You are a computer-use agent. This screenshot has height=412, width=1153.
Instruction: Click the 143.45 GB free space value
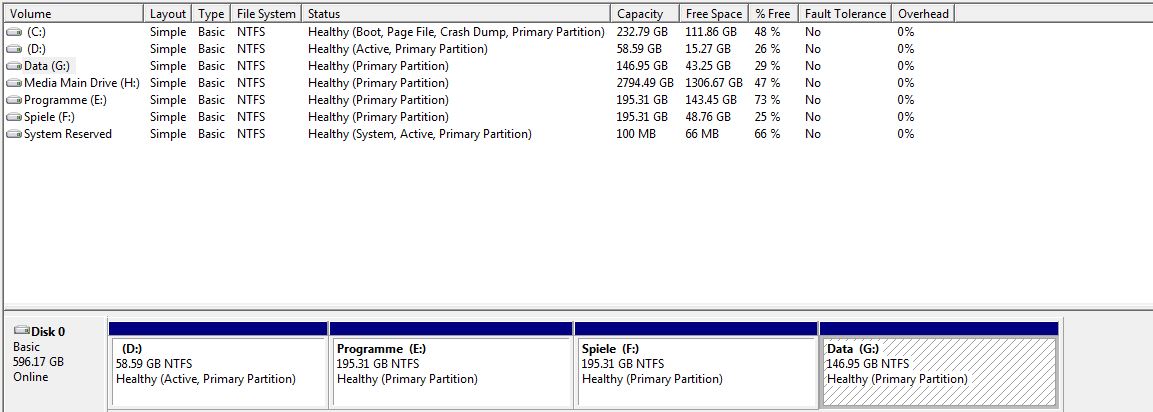[711, 100]
